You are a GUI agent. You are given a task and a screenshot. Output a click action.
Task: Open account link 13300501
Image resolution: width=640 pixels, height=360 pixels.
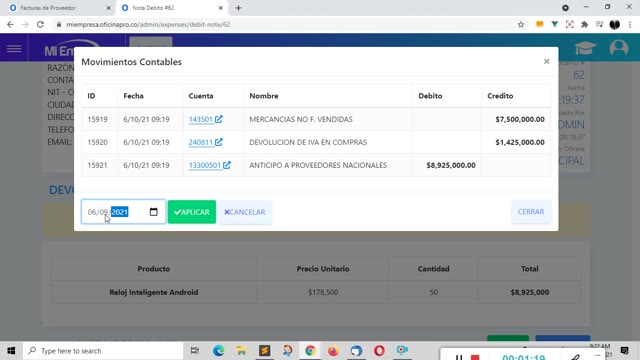pyautogui.click(x=204, y=165)
